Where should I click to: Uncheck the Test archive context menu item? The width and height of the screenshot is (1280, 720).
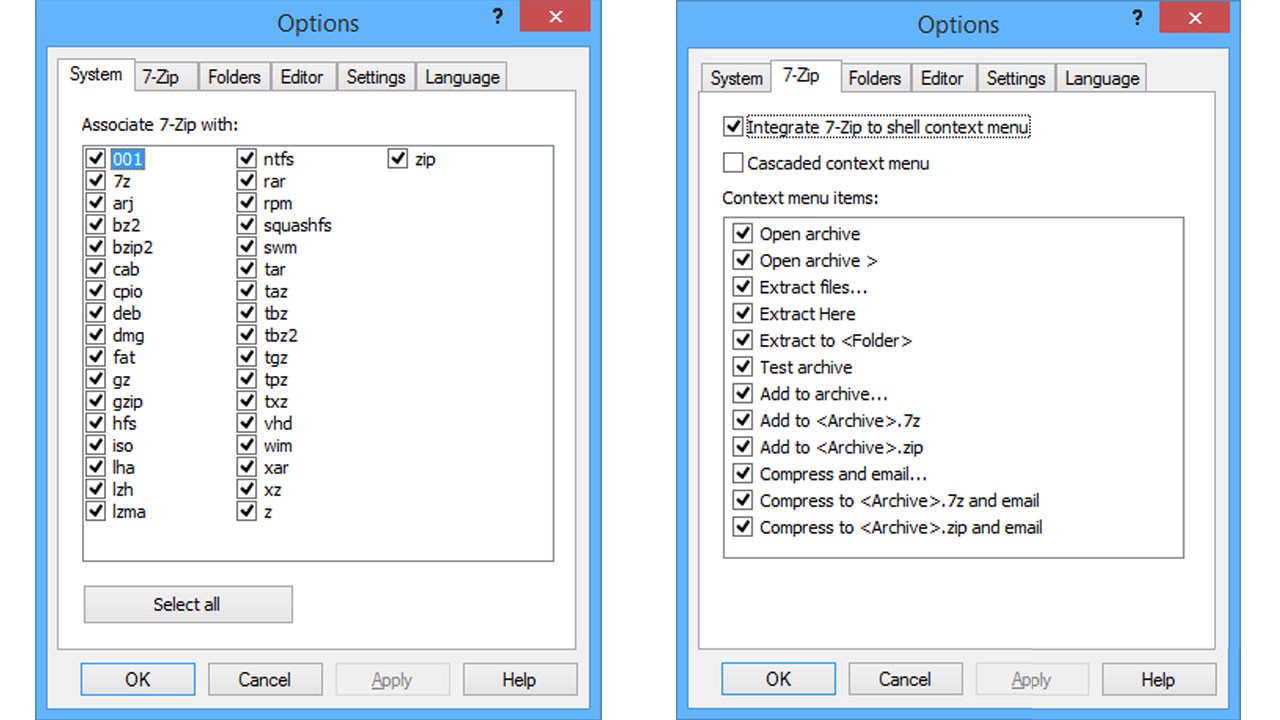(x=742, y=367)
